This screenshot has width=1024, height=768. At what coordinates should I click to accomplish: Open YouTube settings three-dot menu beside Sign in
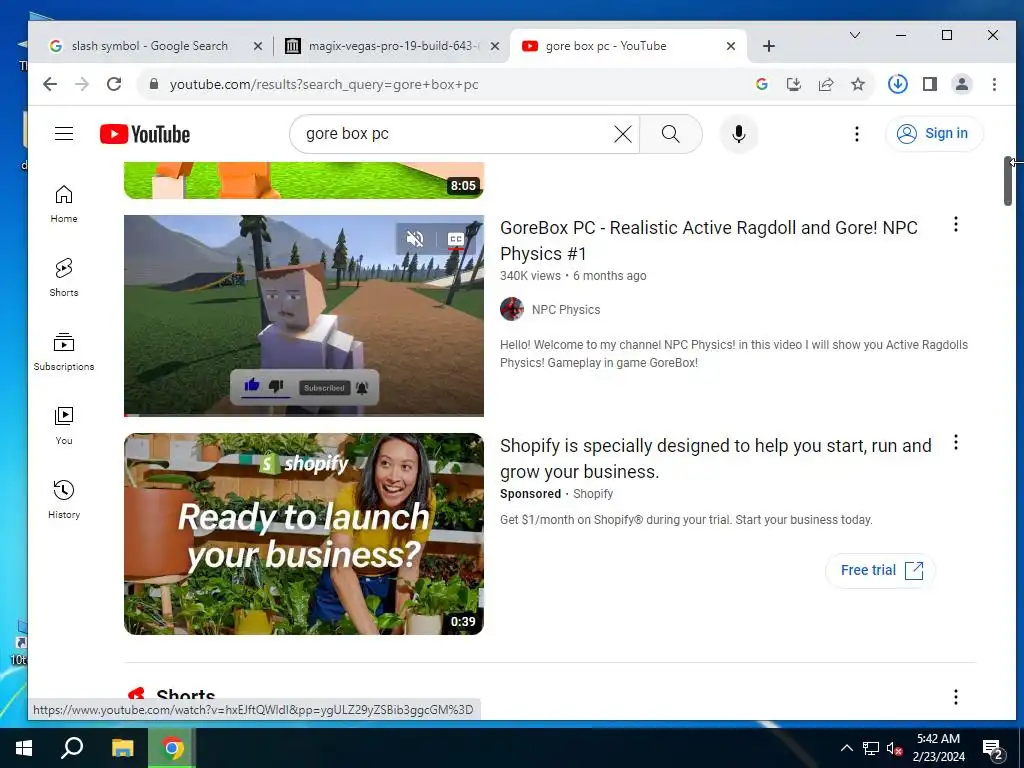pyautogui.click(x=857, y=134)
